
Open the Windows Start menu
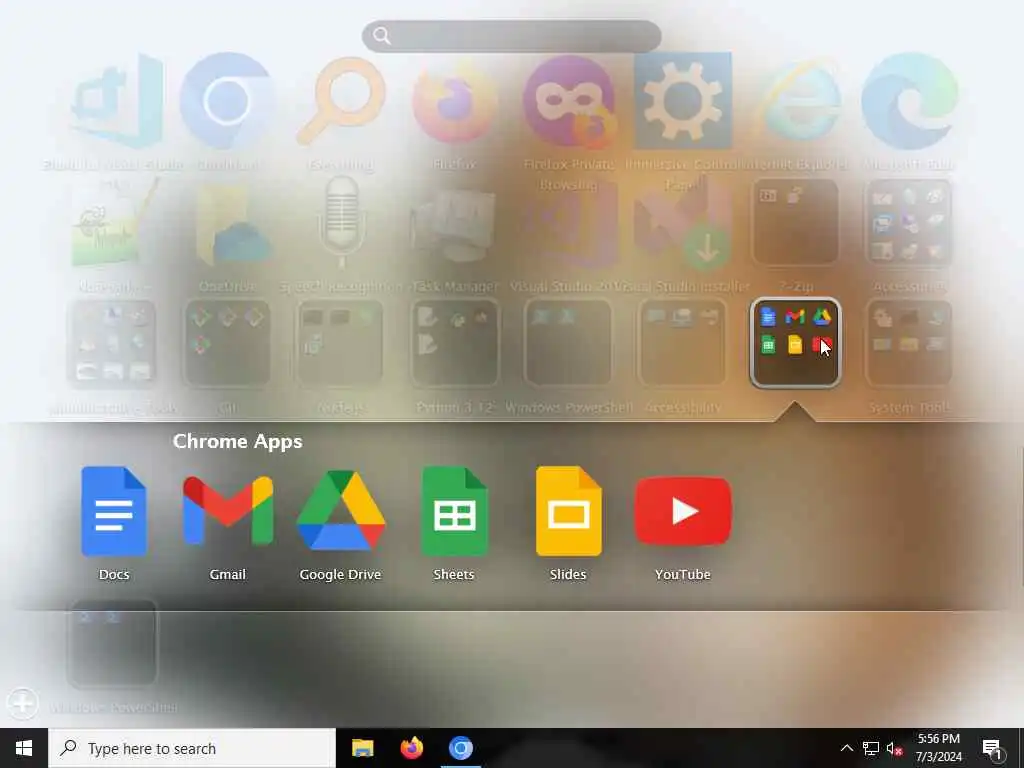pyautogui.click(x=24, y=748)
